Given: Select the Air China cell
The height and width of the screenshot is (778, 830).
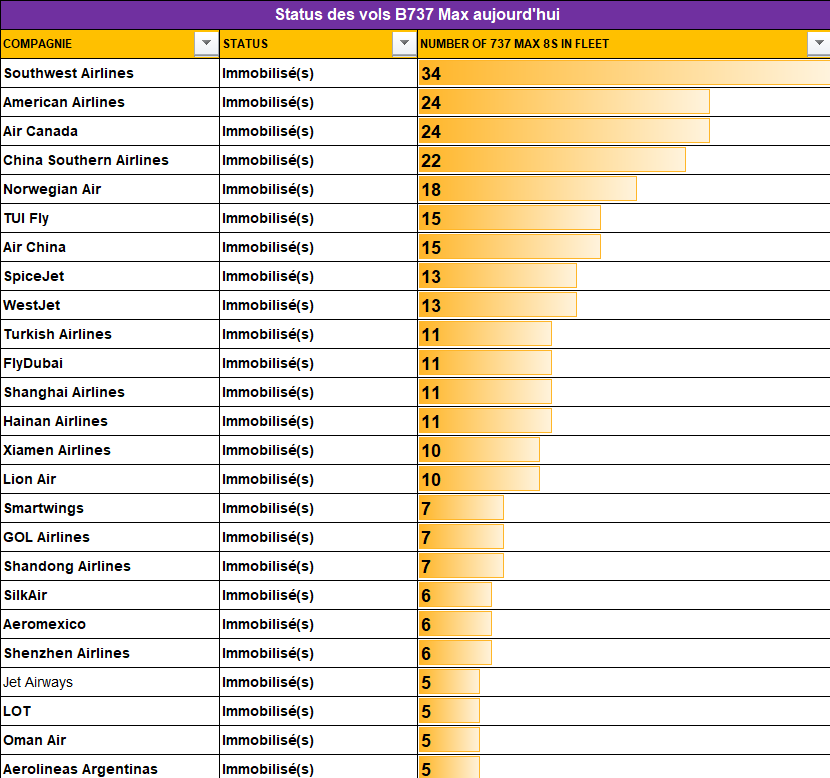Looking at the screenshot, I should pos(110,247).
